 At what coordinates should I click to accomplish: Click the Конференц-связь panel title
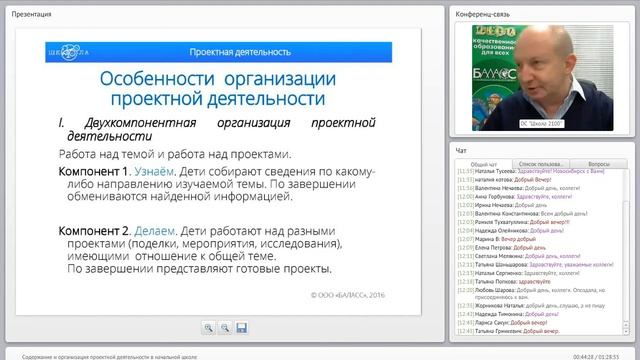coord(482,14)
